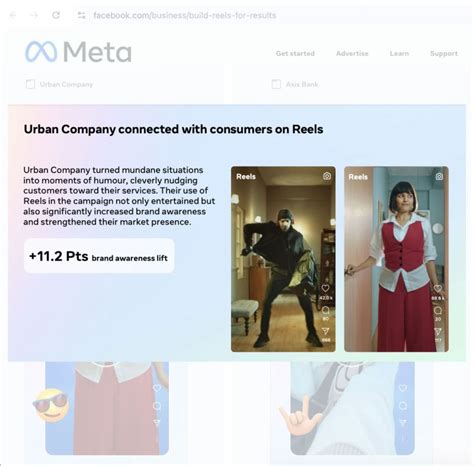The height and width of the screenshot is (466, 474).
Task: Open comments on the right Reel
Action: pos(438,310)
